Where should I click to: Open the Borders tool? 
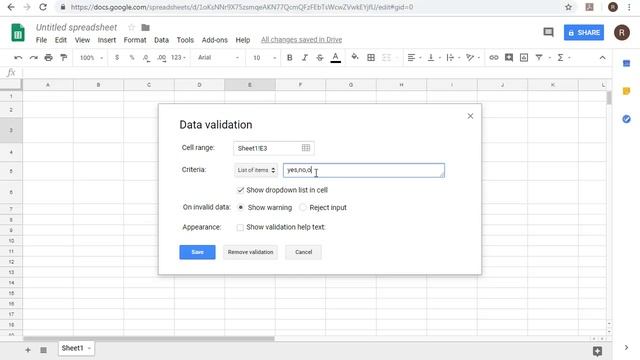(x=371, y=58)
